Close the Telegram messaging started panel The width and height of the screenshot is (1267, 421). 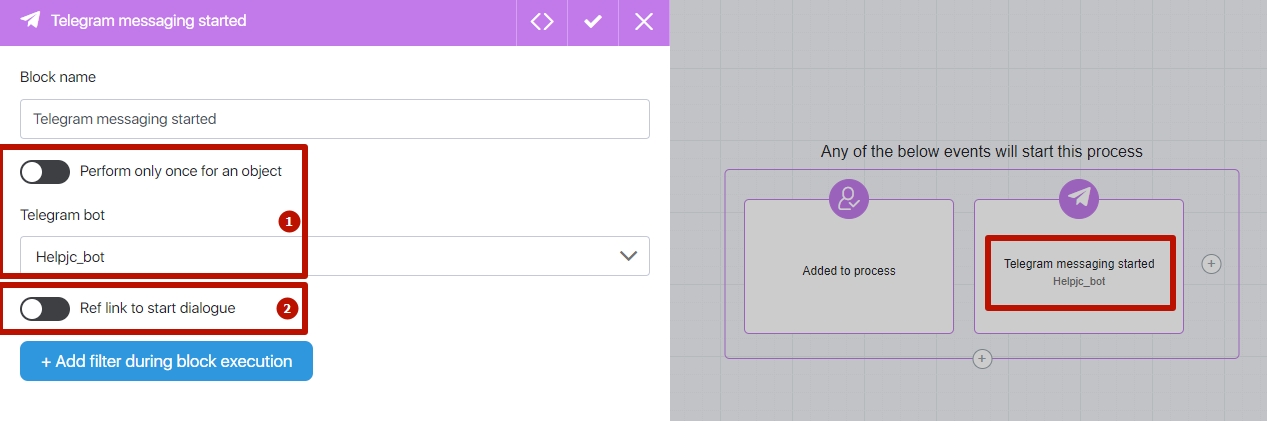pyautogui.click(x=644, y=21)
